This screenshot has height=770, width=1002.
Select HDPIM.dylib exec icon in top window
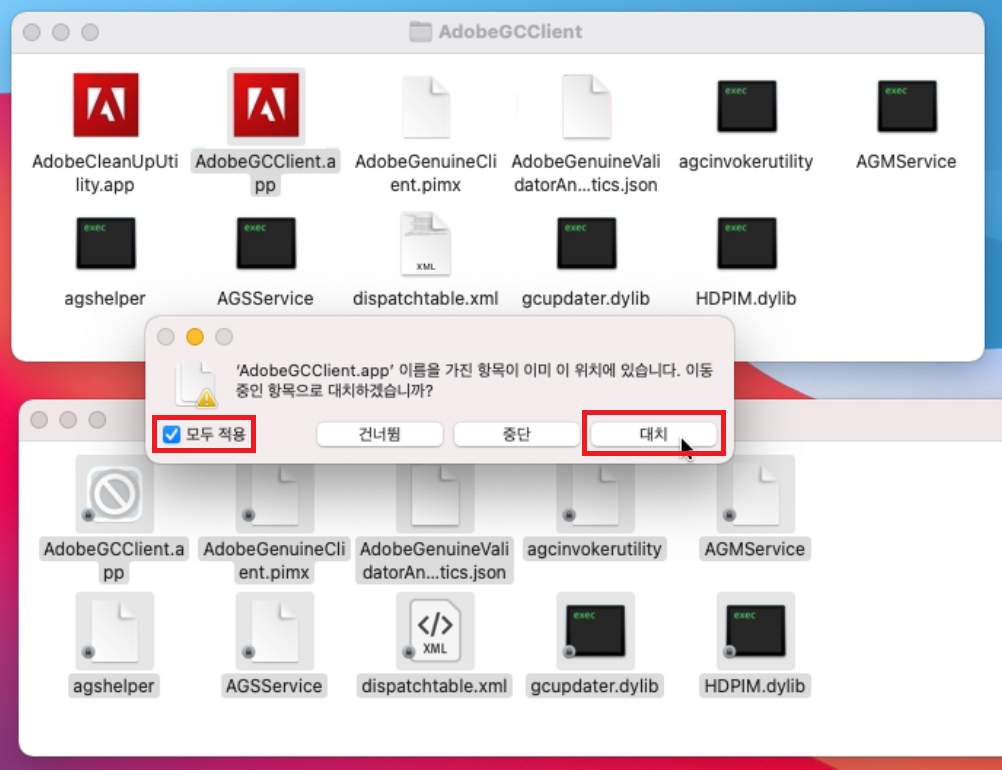(x=746, y=243)
